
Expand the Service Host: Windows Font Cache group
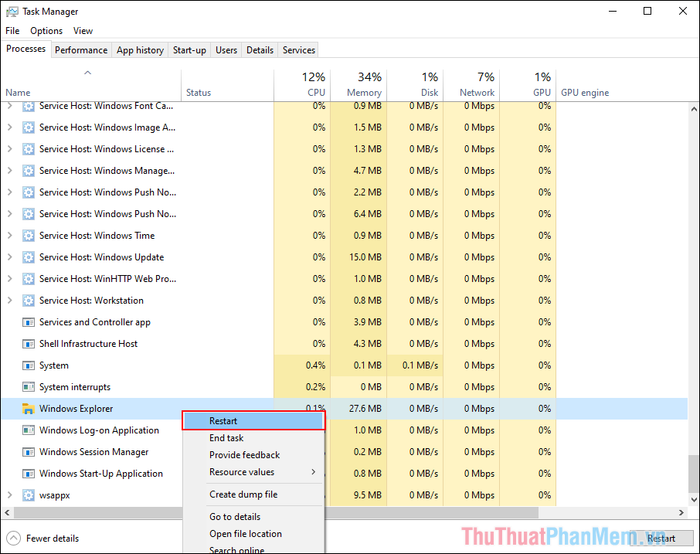click(x=9, y=106)
